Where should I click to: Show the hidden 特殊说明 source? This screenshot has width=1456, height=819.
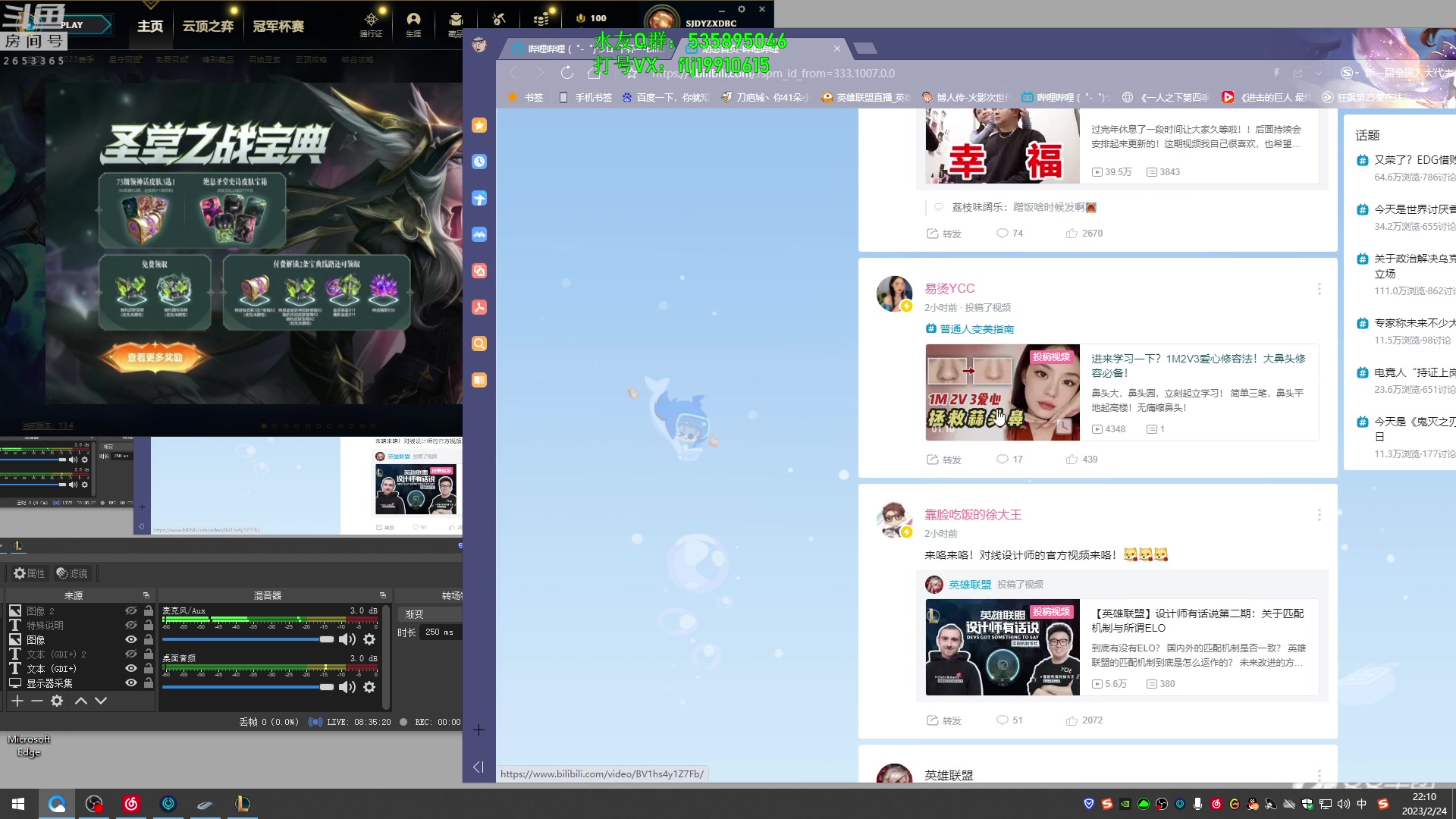coord(130,625)
